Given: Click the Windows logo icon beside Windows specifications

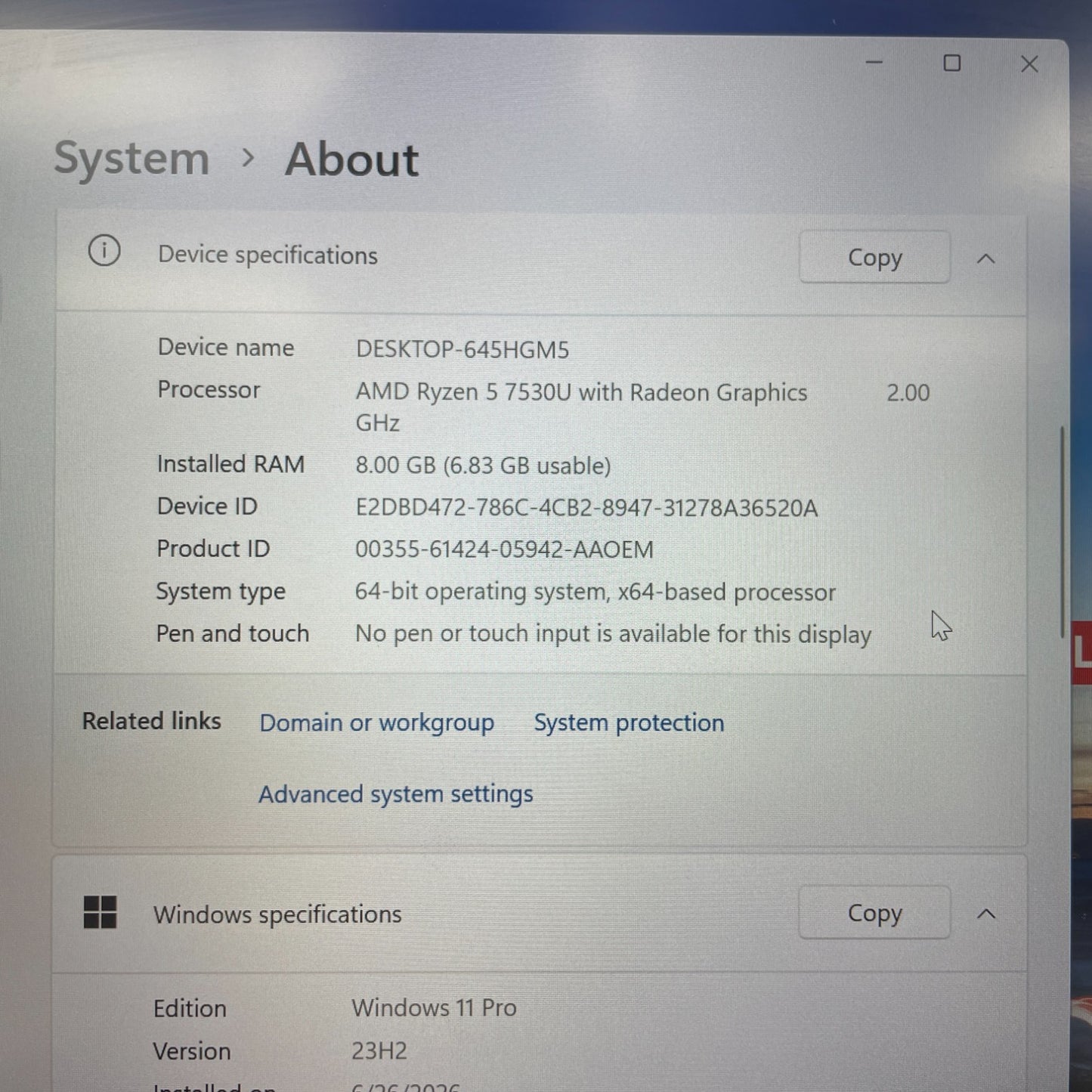Looking at the screenshot, I should point(100,912).
